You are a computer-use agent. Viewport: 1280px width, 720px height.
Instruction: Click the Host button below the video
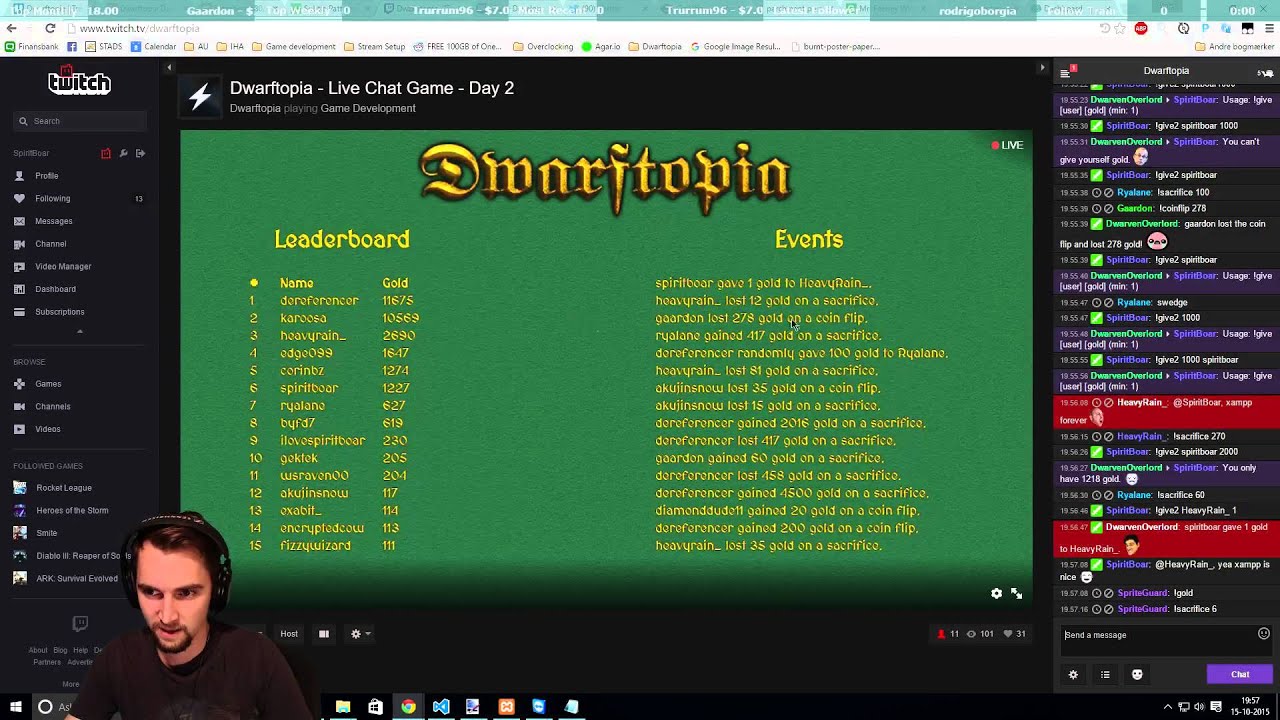[289, 634]
